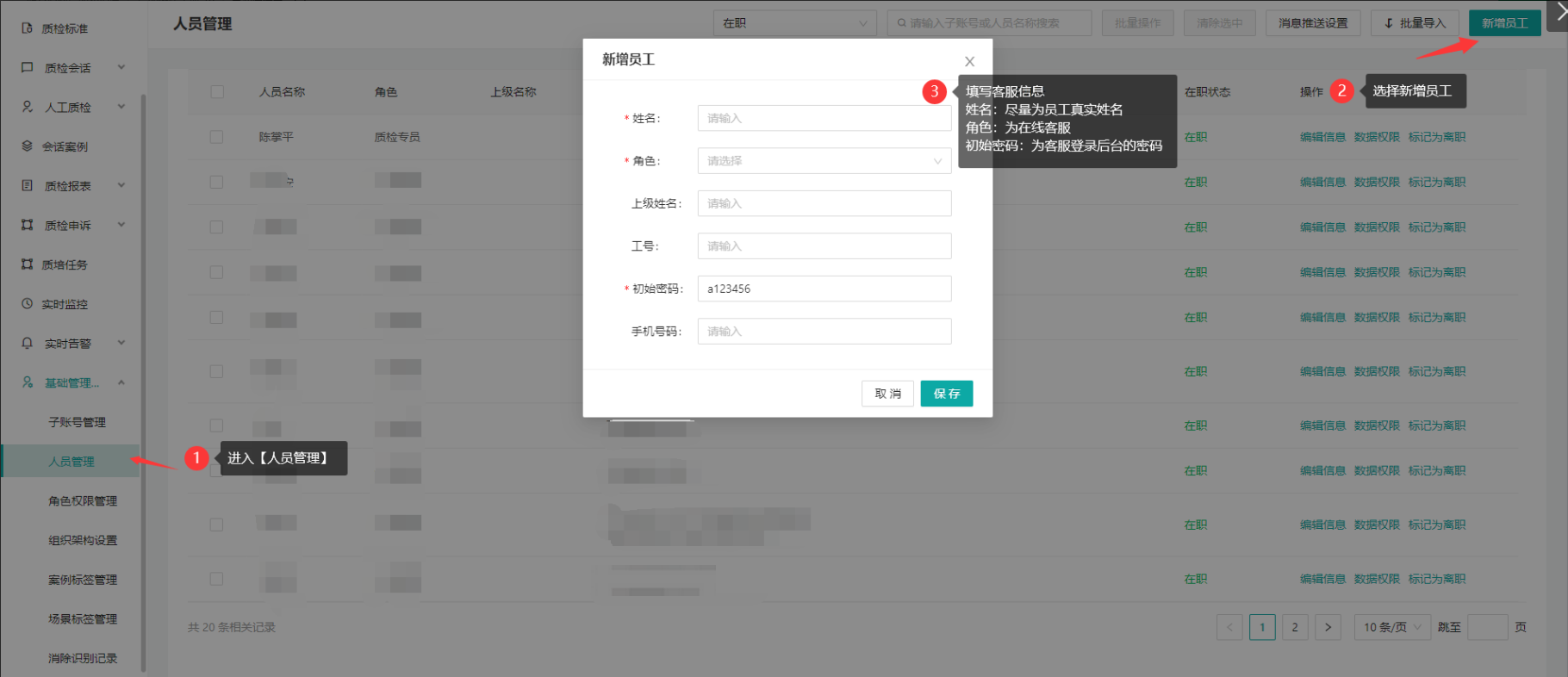Click the 人员名称 column header
This screenshot has height=677, width=1568.
[283, 92]
